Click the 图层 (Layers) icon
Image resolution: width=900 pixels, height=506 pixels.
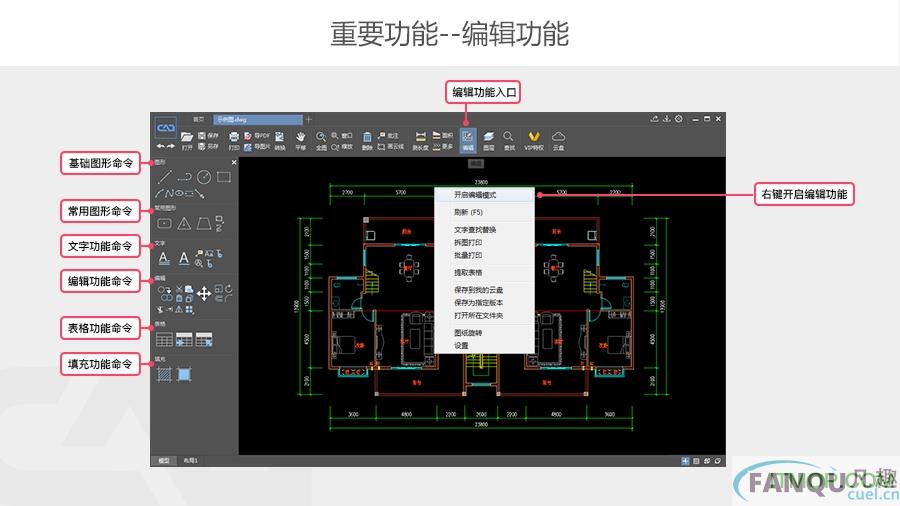[x=488, y=137]
